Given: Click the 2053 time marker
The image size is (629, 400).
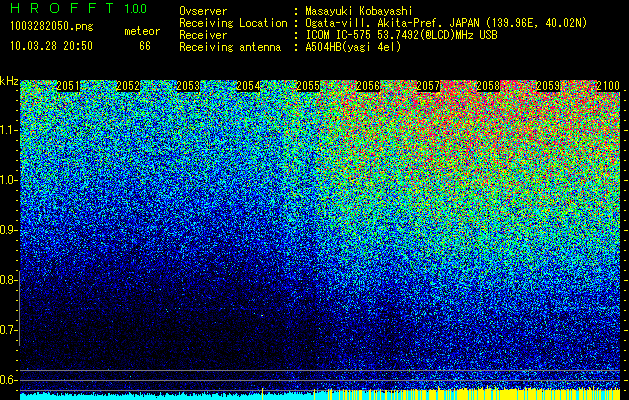Looking at the screenshot, I should click(188, 86).
